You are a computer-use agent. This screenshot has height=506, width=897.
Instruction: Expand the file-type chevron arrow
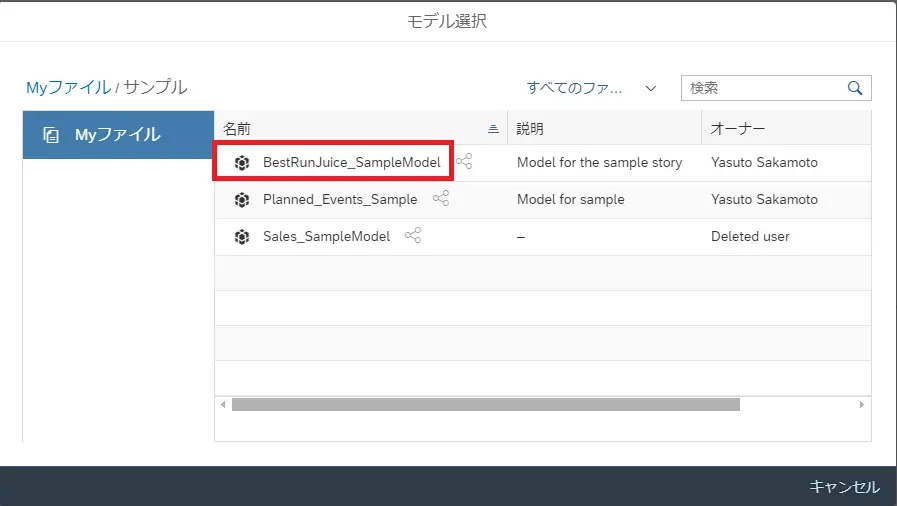tap(650, 89)
